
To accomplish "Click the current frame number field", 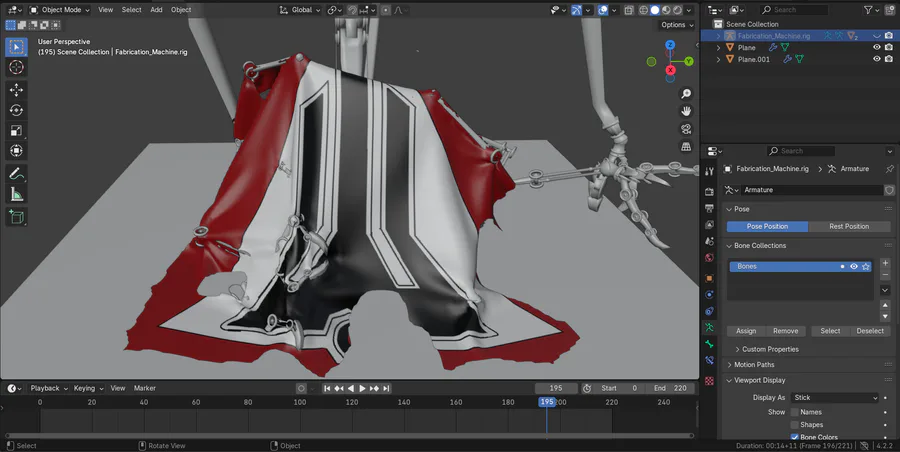I will (x=556, y=388).
